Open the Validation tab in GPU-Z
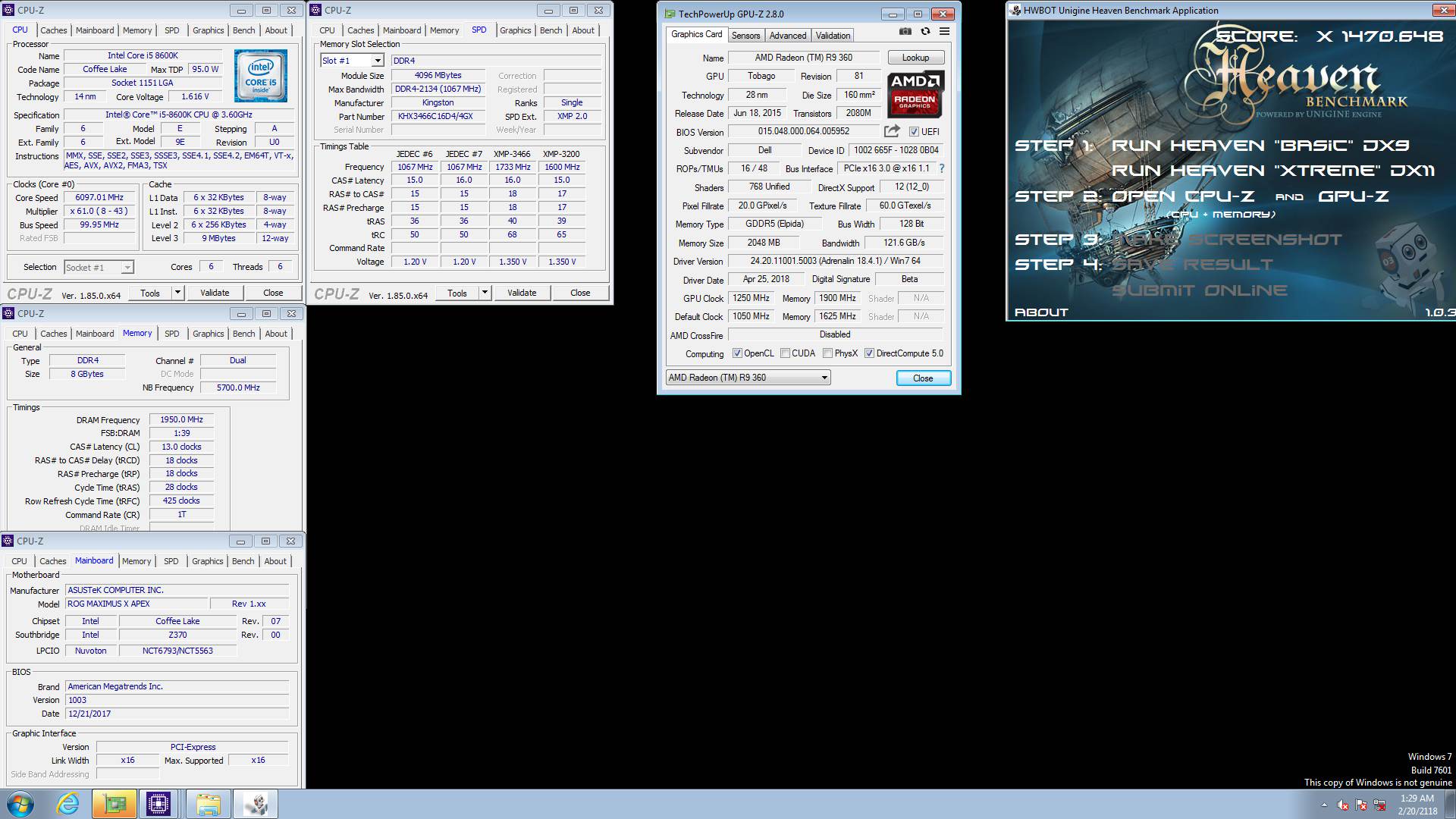Viewport: 1456px width, 819px height. pos(833,36)
